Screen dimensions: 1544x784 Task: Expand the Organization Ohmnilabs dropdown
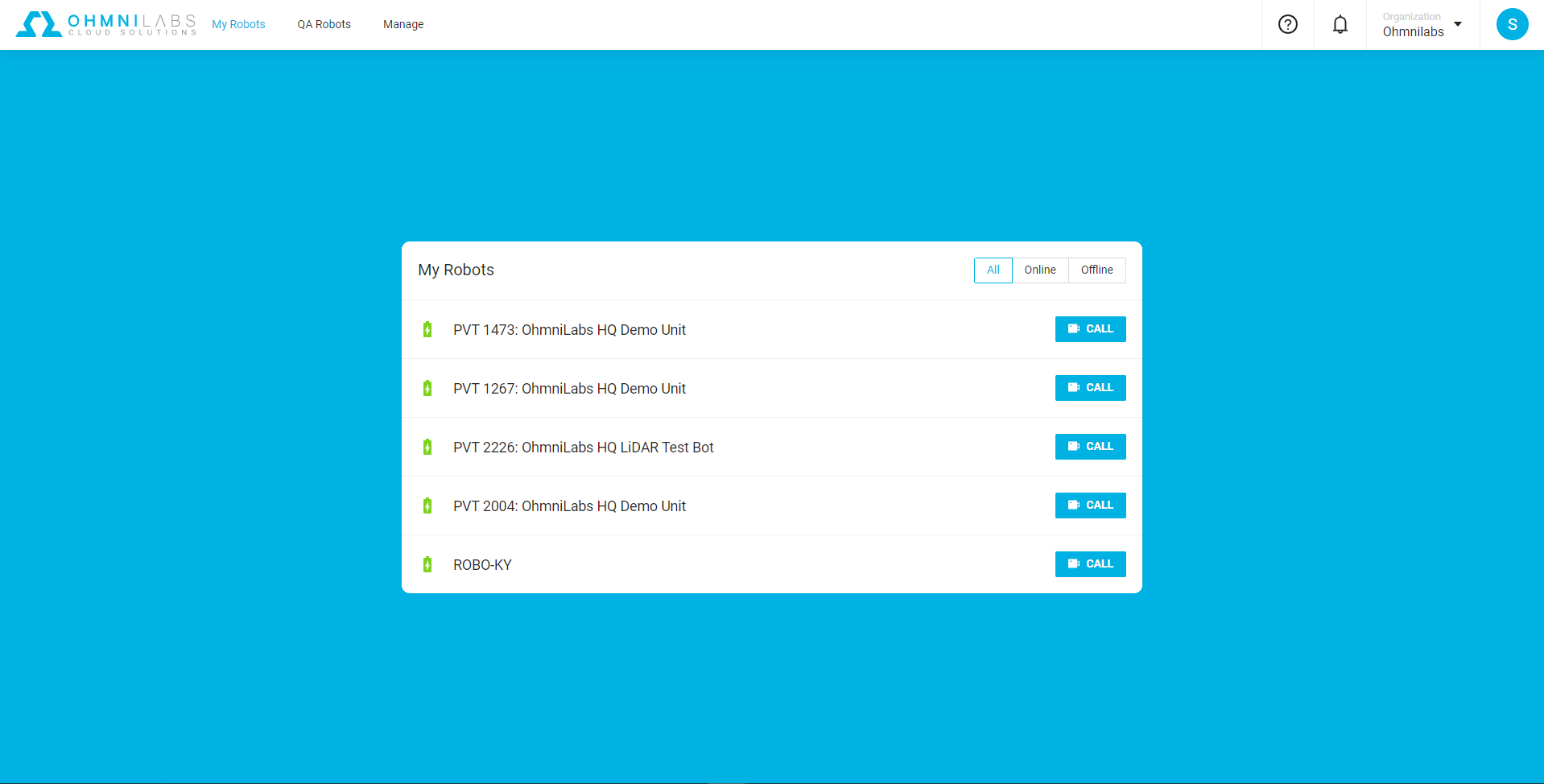[x=1422, y=25]
